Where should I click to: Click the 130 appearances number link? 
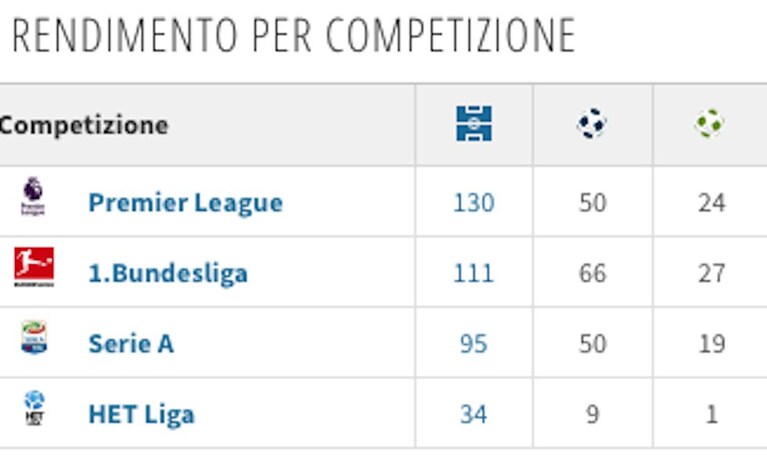474,203
